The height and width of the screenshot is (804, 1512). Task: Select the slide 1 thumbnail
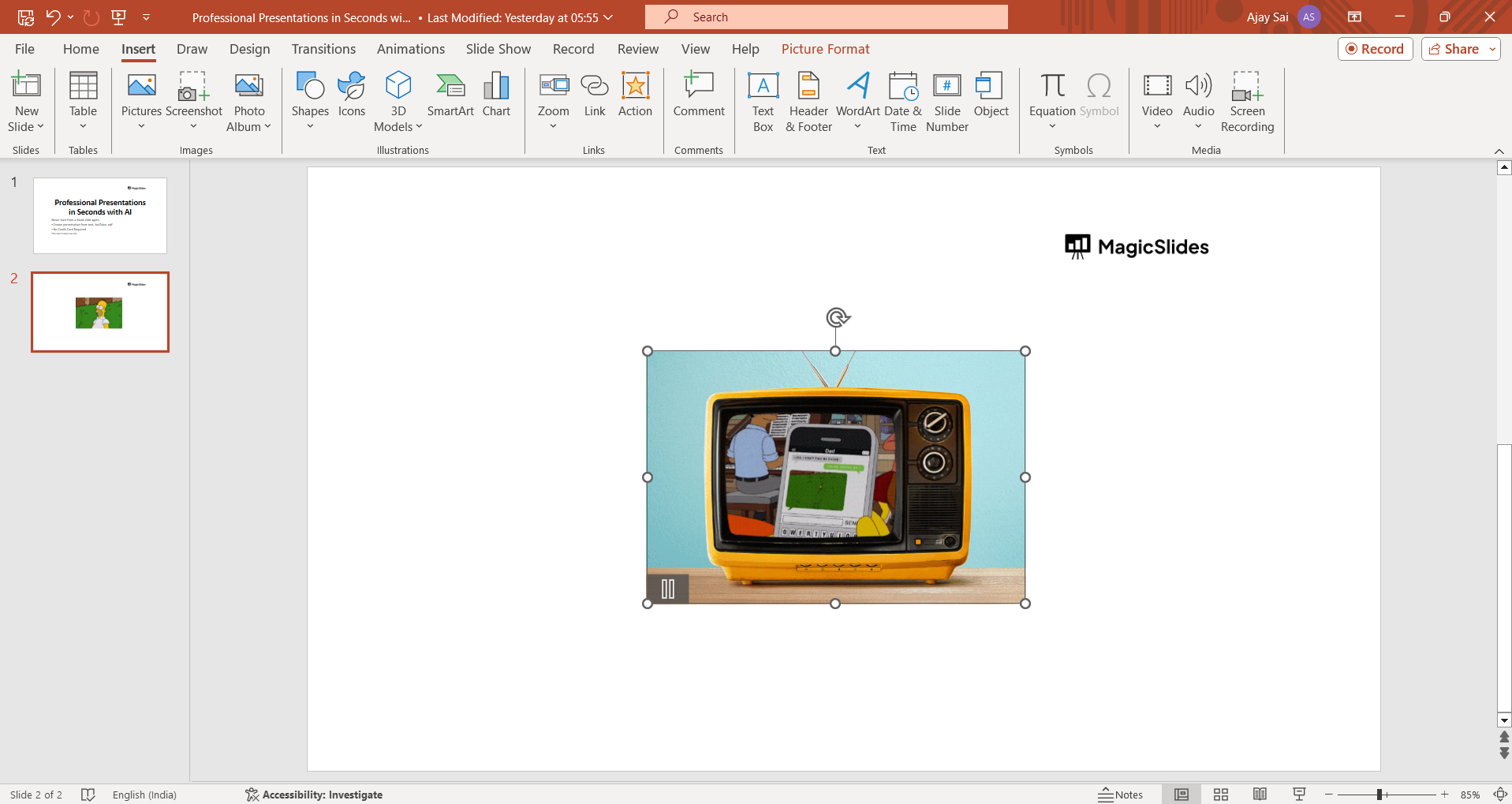point(100,215)
